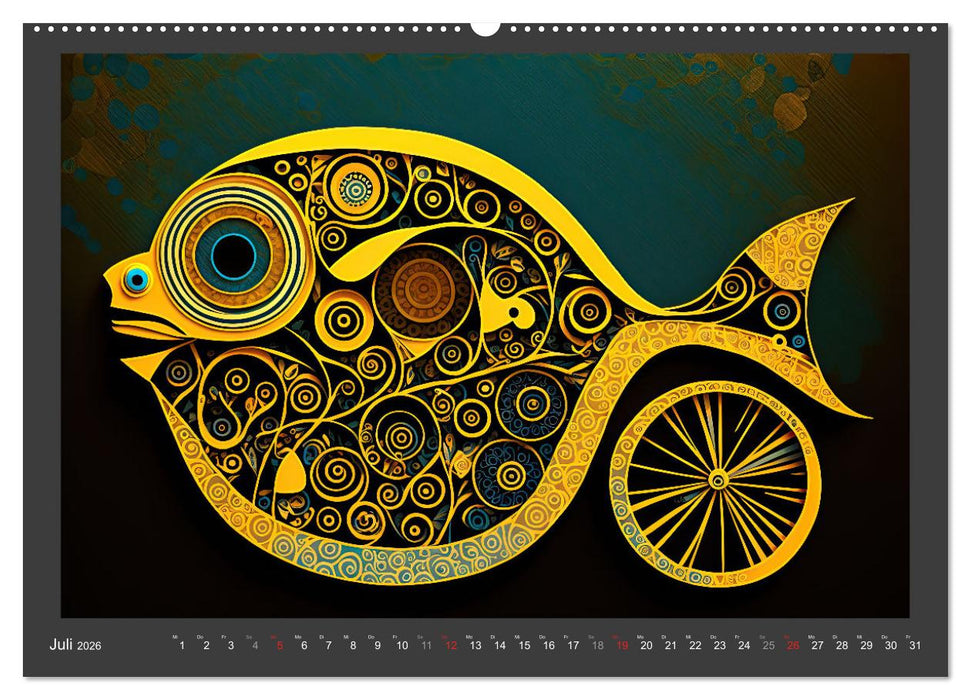This screenshot has width=971, height=700.
Task: Click red Sunday 26 on the calendar
Action: (793, 646)
